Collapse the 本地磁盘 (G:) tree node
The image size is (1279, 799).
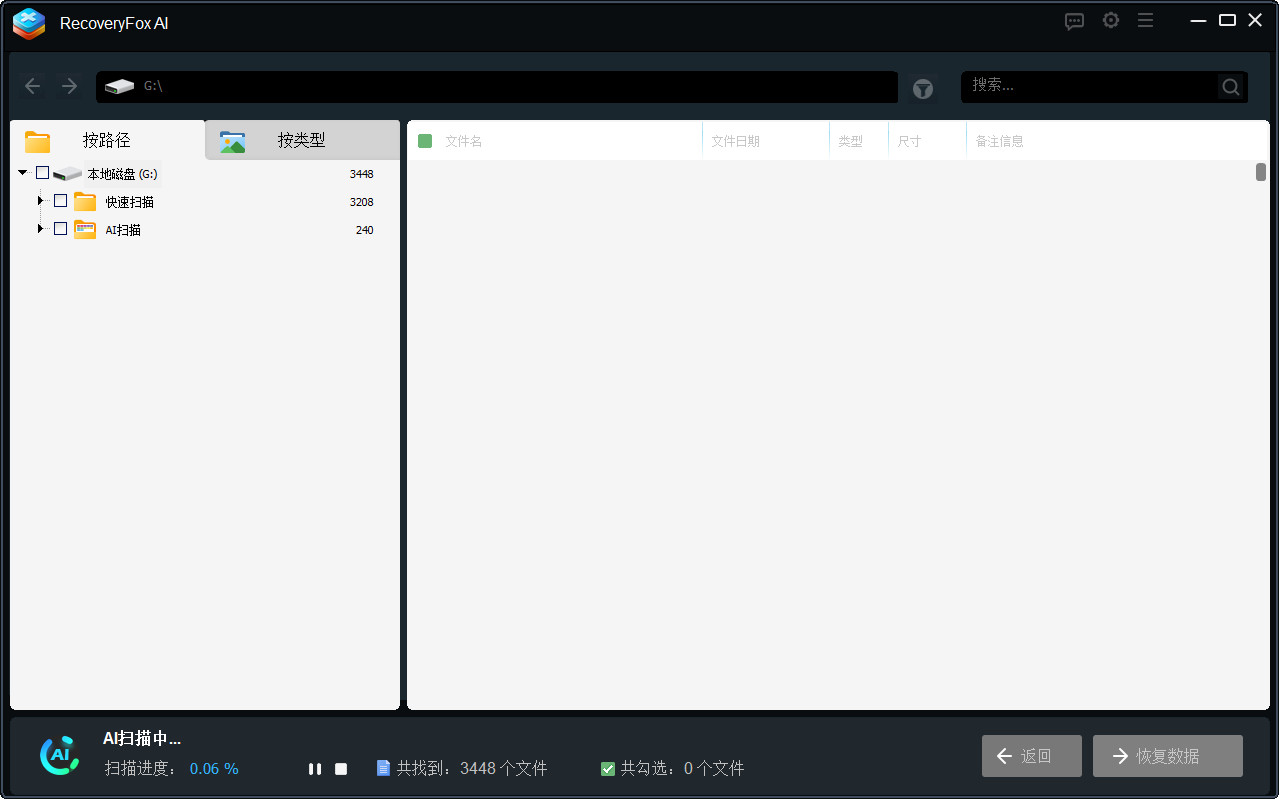coord(22,172)
